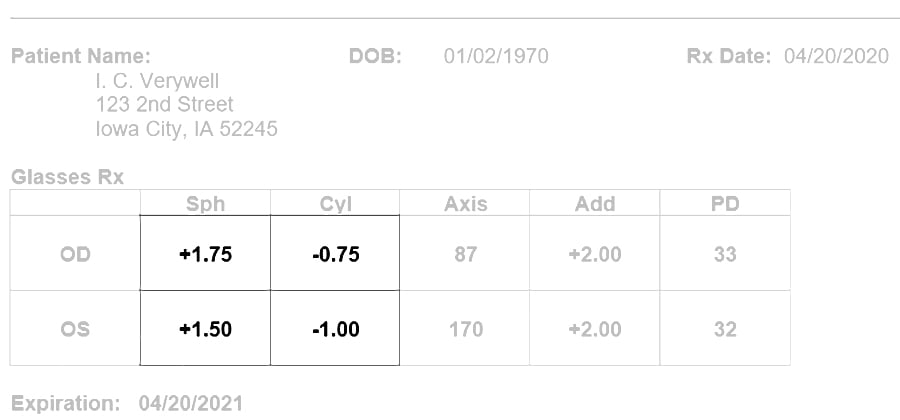Click the Cyl column header
This screenshot has height=420, width=900.
pyautogui.click(x=335, y=204)
